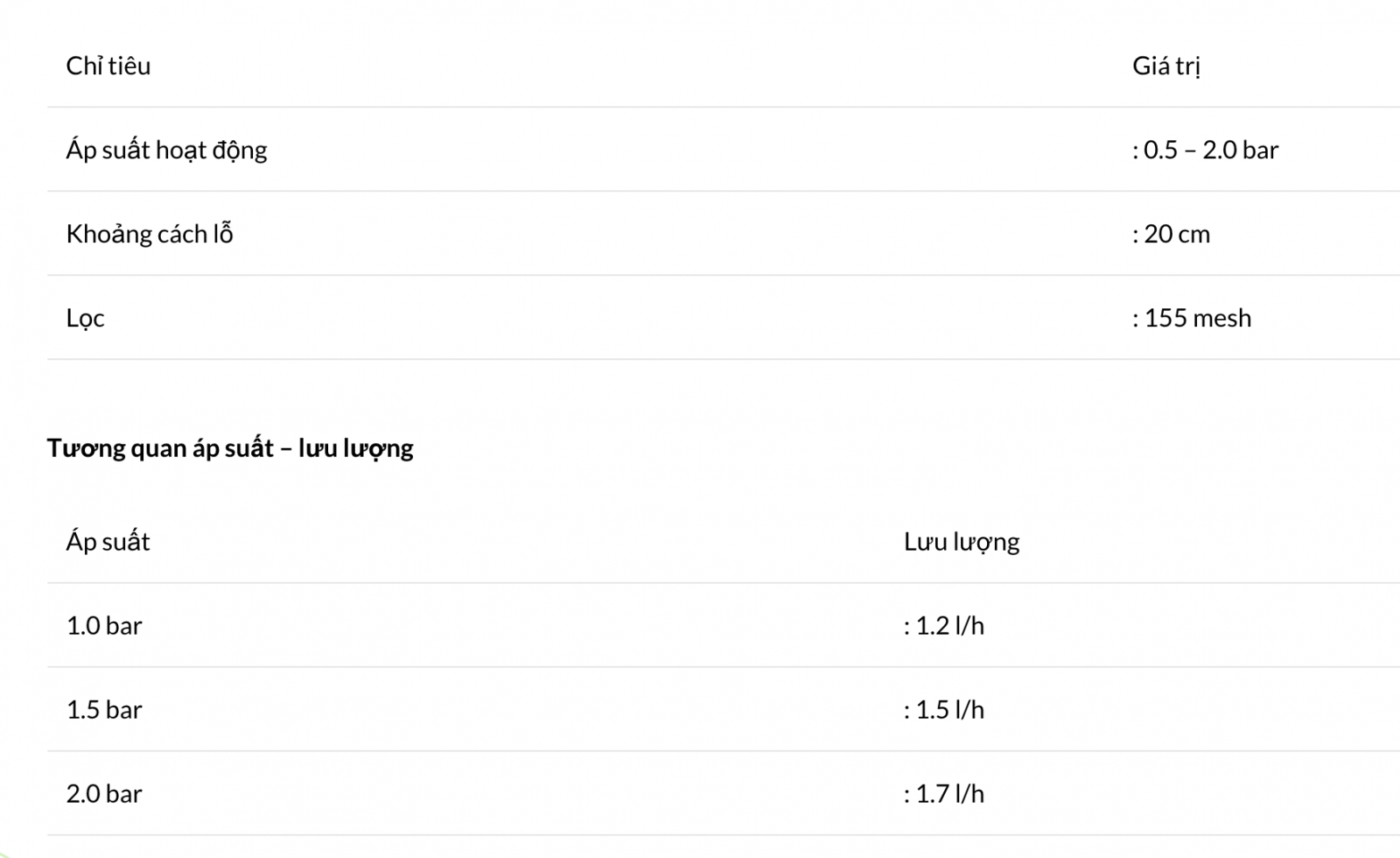Screen dimensions: 1400x858
Task: Select the 'Lọc' row label
Action: pos(85,318)
